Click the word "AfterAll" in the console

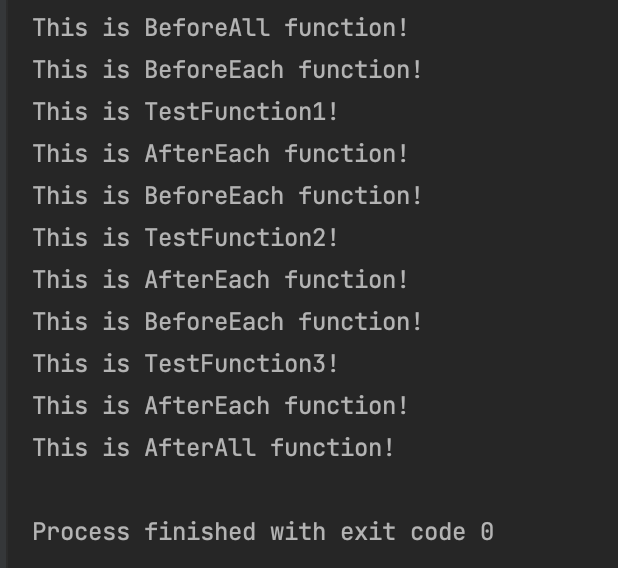click(x=200, y=448)
